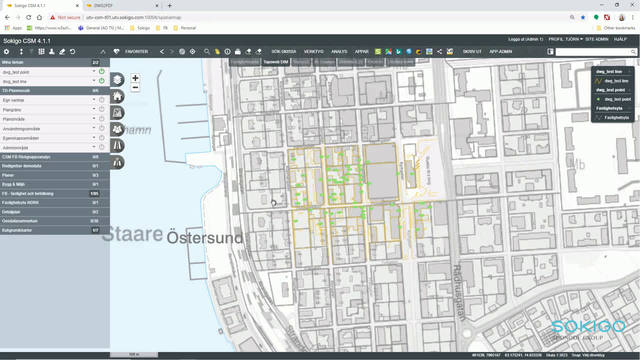Click the HJÄLP link
This screenshot has height=360, width=640.
620,39
